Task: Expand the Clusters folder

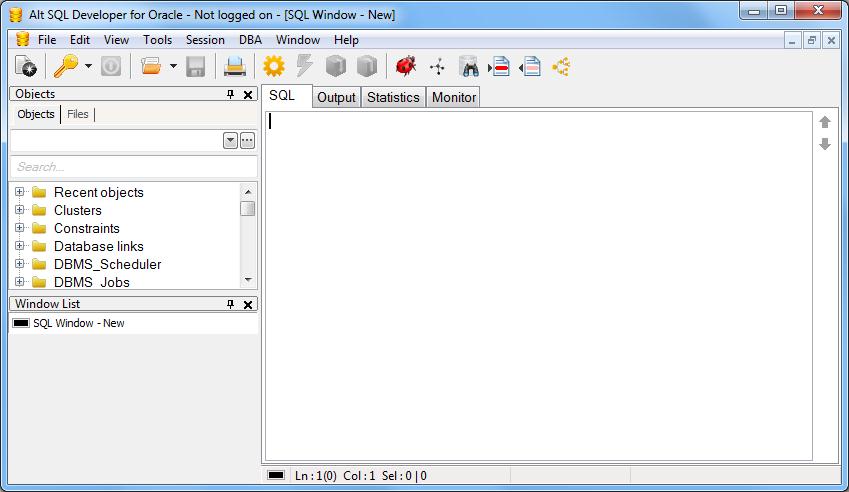Action: (x=19, y=209)
